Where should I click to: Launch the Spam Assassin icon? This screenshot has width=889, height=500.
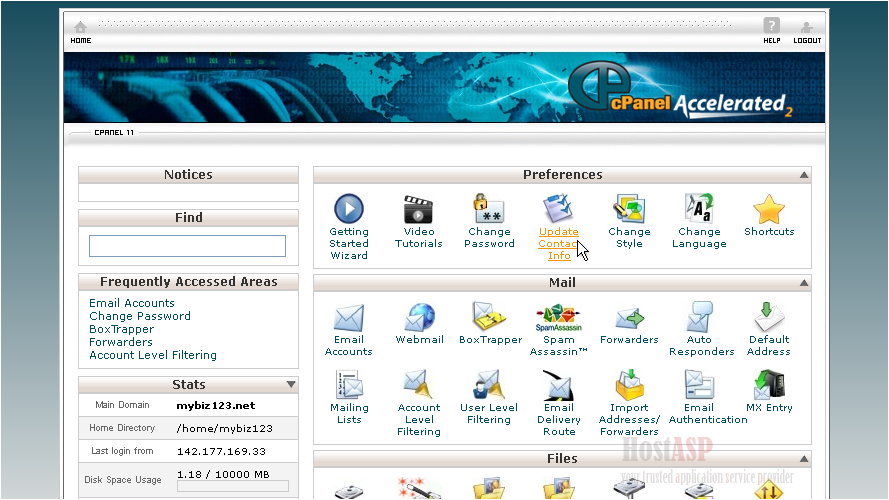[x=559, y=318]
